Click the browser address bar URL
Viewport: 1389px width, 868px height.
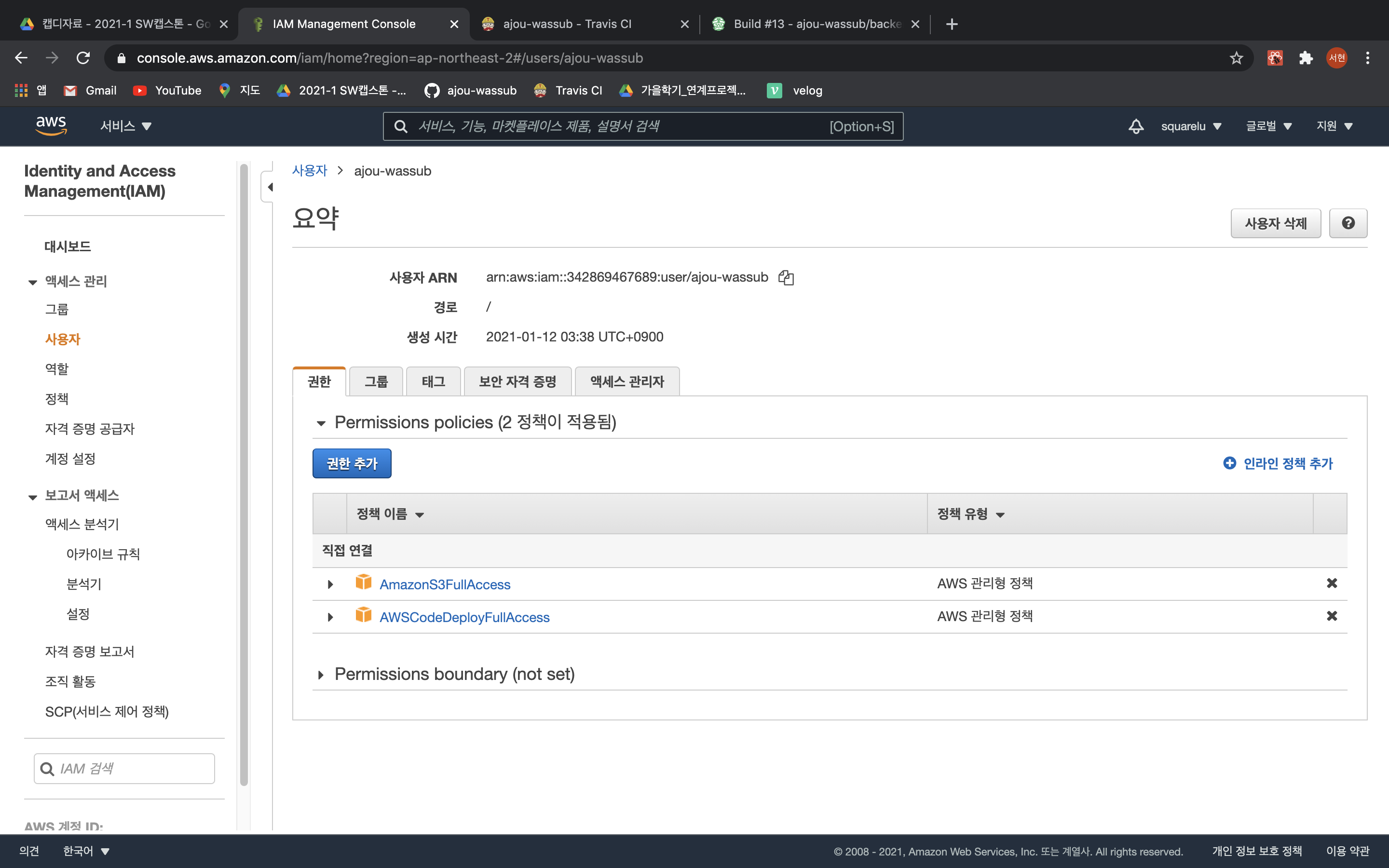point(390,58)
